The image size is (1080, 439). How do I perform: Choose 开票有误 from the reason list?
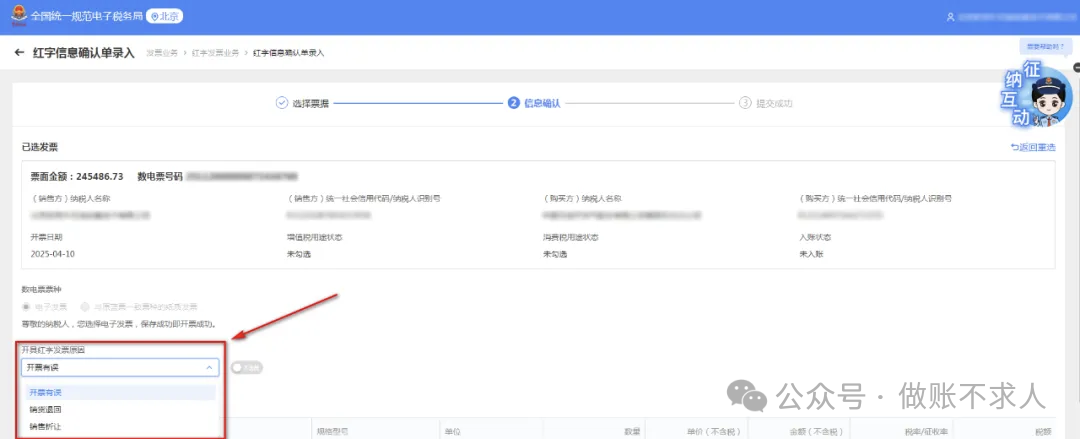(x=121, y=392)
